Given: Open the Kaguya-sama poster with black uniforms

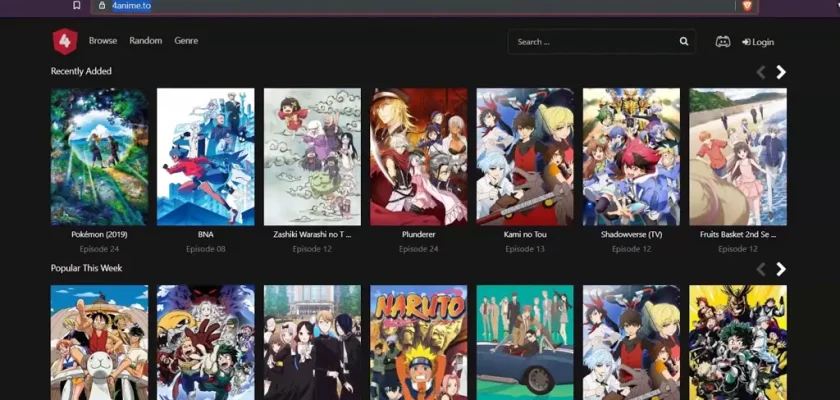Looking at the screenshot, I should coord(312,343).
